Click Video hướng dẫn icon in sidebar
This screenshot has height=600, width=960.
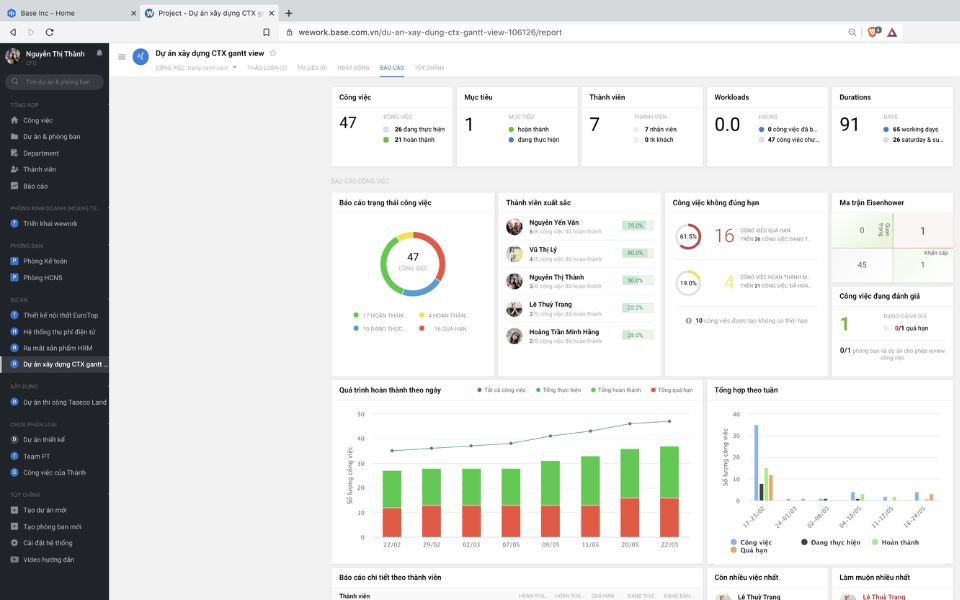coord(14,559)
